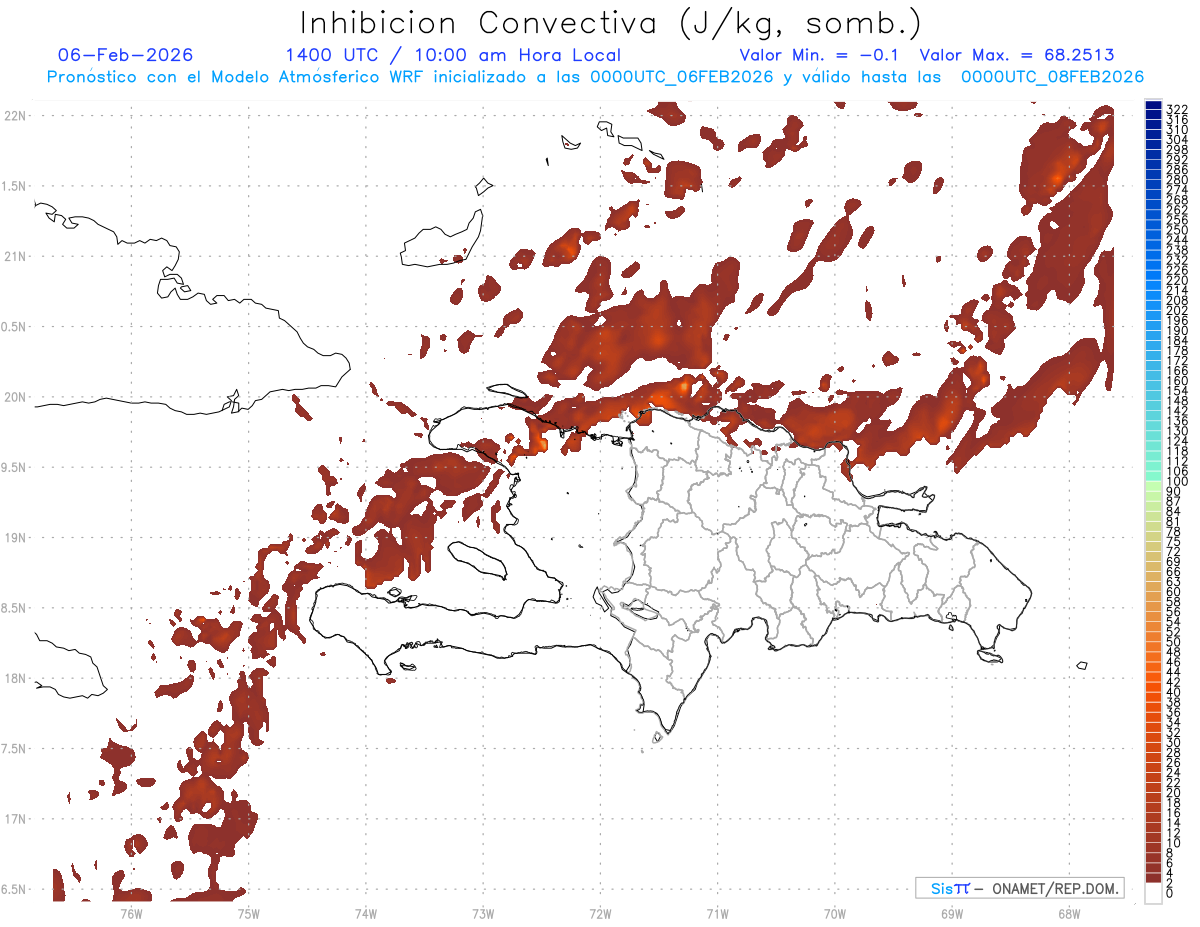Viewport: 1200px width, 927px height.
Task: Click the 18N latitude label
Action: tap(14, 678)
